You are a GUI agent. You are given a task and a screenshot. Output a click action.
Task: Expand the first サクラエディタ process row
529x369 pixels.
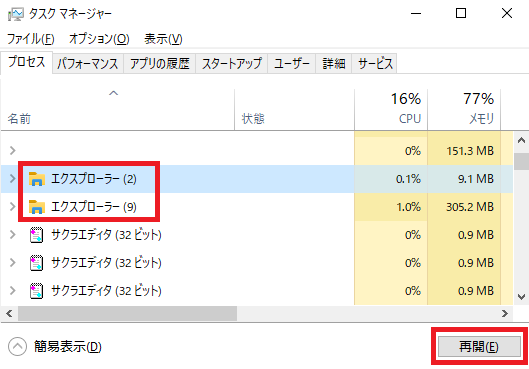click(x=12, y=234)
